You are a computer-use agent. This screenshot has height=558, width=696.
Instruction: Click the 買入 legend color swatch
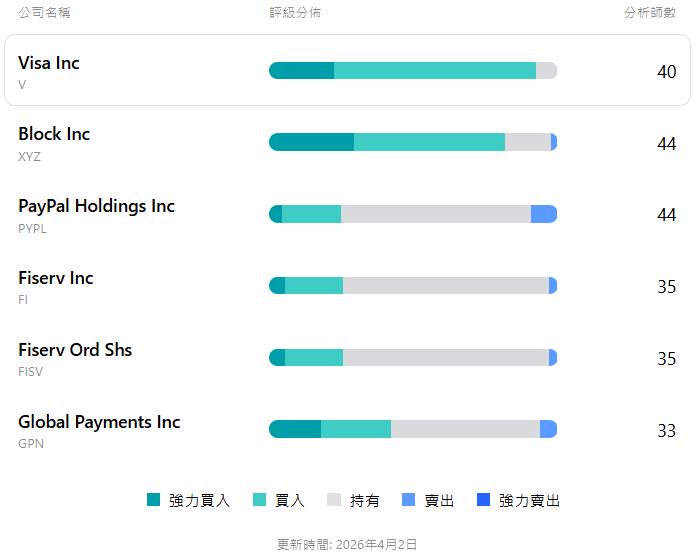tap(259, 500)
